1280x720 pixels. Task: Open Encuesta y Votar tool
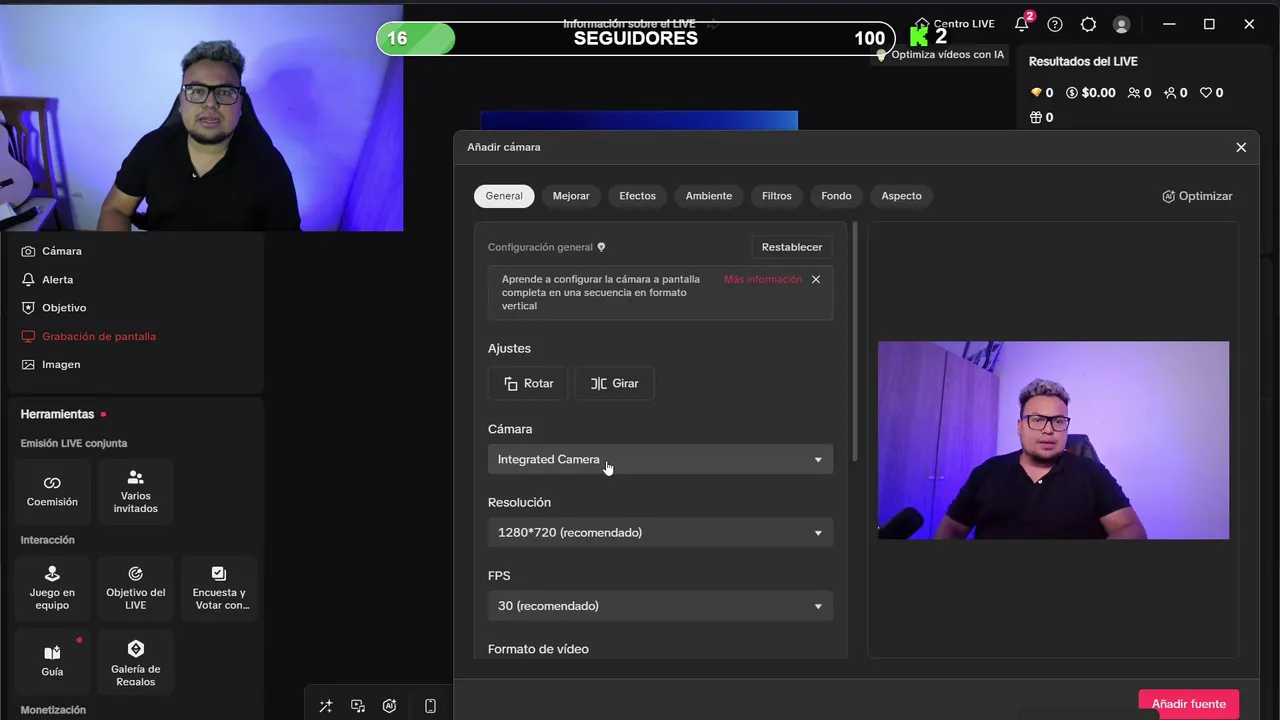pyautogui.click(x=220, y=588)
